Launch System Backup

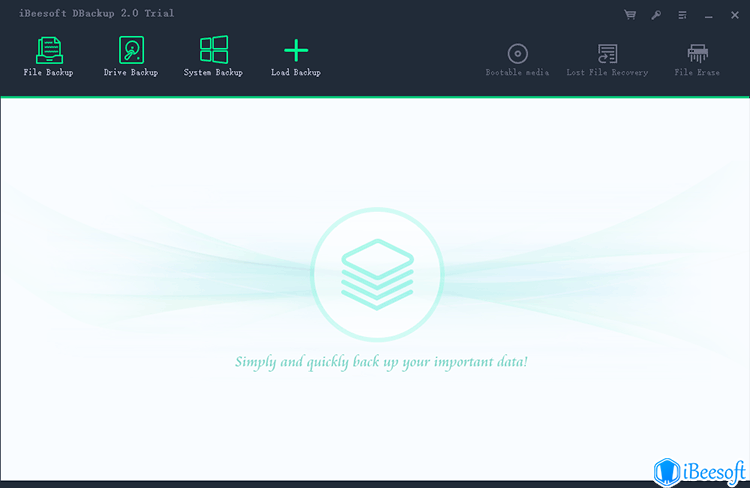click(213, 56)
